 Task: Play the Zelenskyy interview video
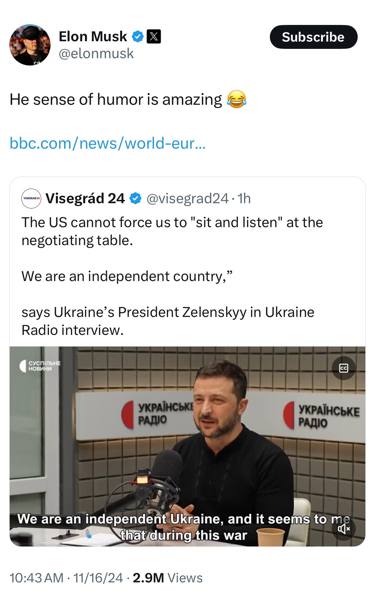(x=187, y=446)
